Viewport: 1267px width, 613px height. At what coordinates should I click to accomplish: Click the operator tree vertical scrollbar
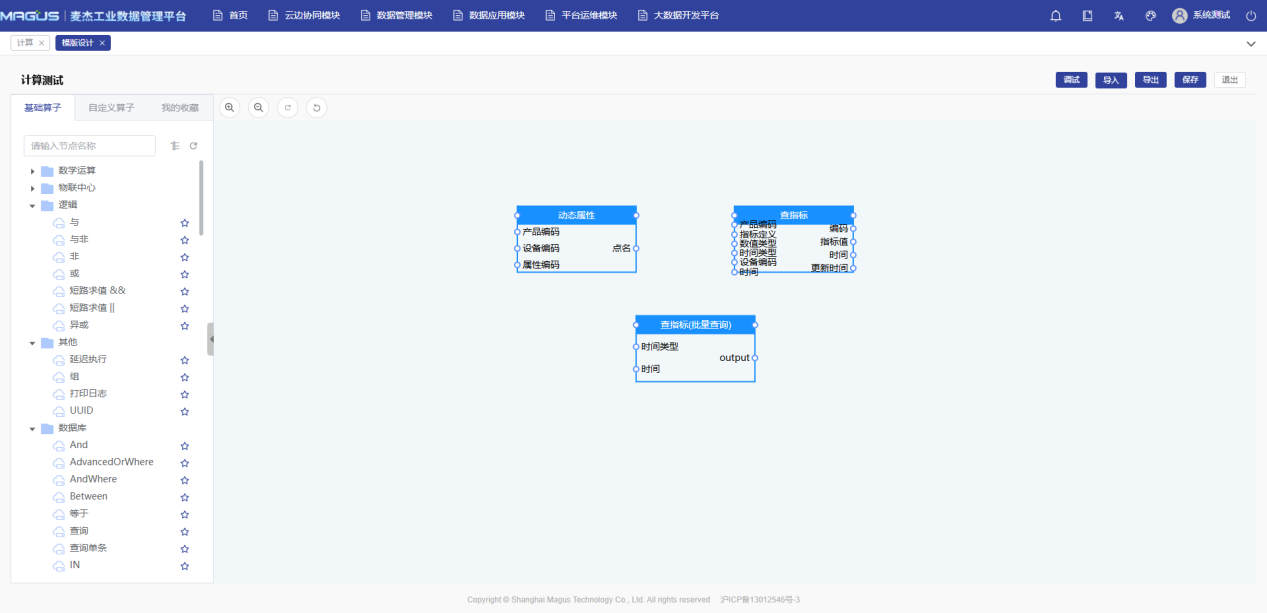201,198
